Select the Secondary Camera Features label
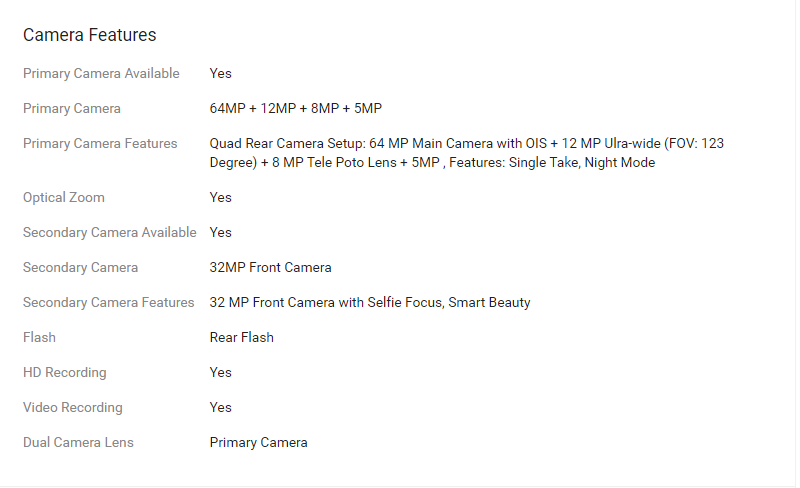800x488 pixels. pos(109,302)
